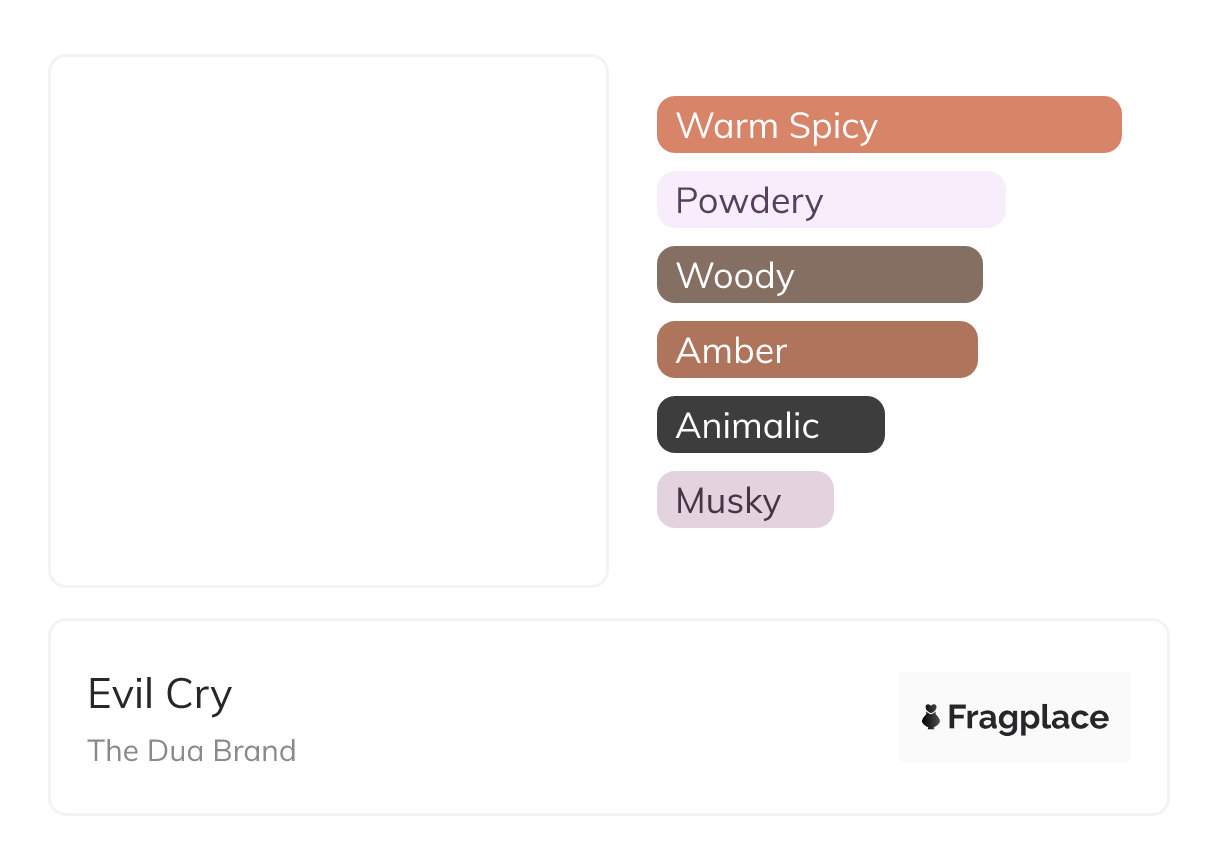Pick the Amber accord label

732,350
